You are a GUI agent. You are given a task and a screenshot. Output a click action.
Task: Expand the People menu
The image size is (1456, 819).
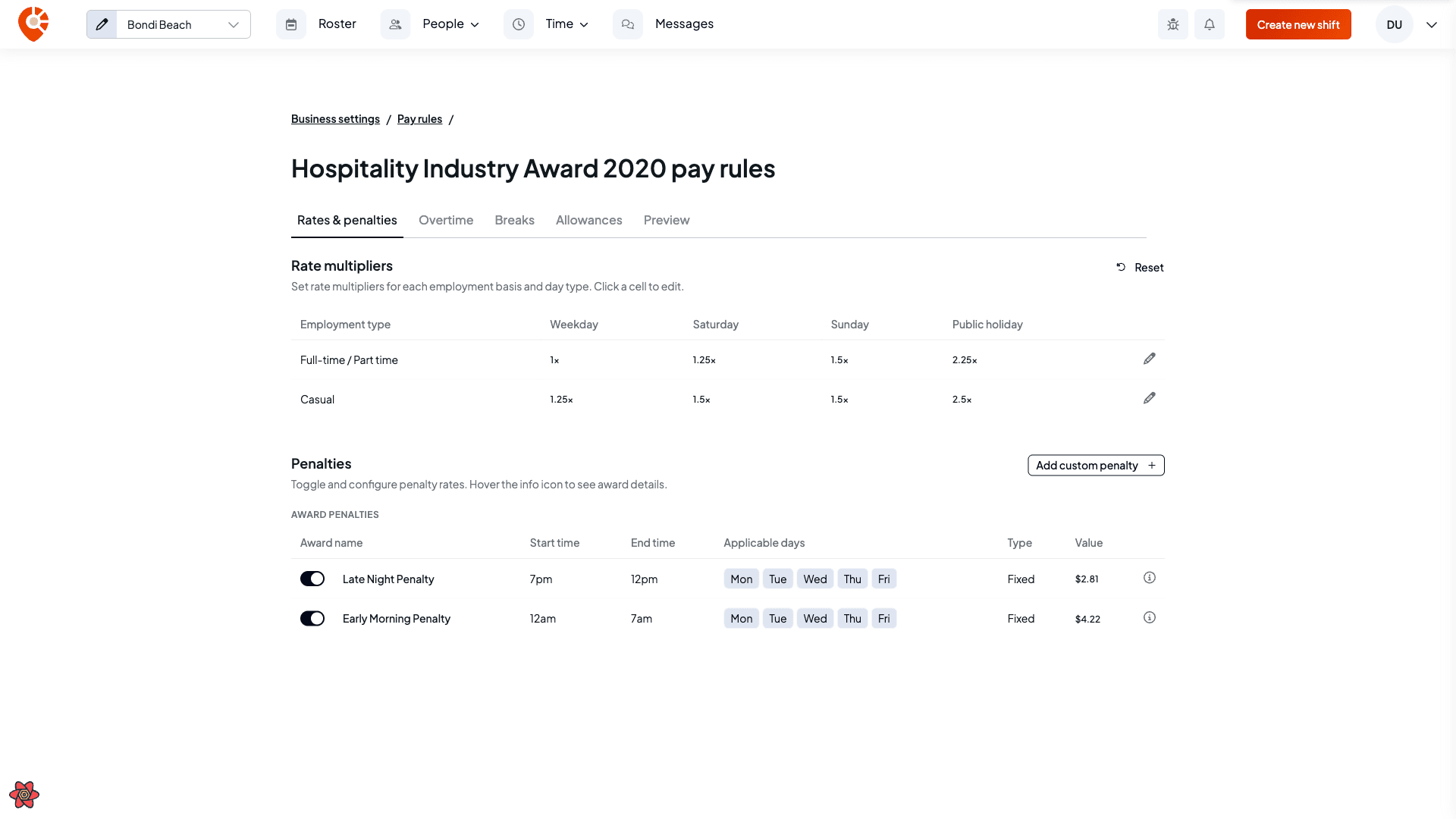[450, 24]
